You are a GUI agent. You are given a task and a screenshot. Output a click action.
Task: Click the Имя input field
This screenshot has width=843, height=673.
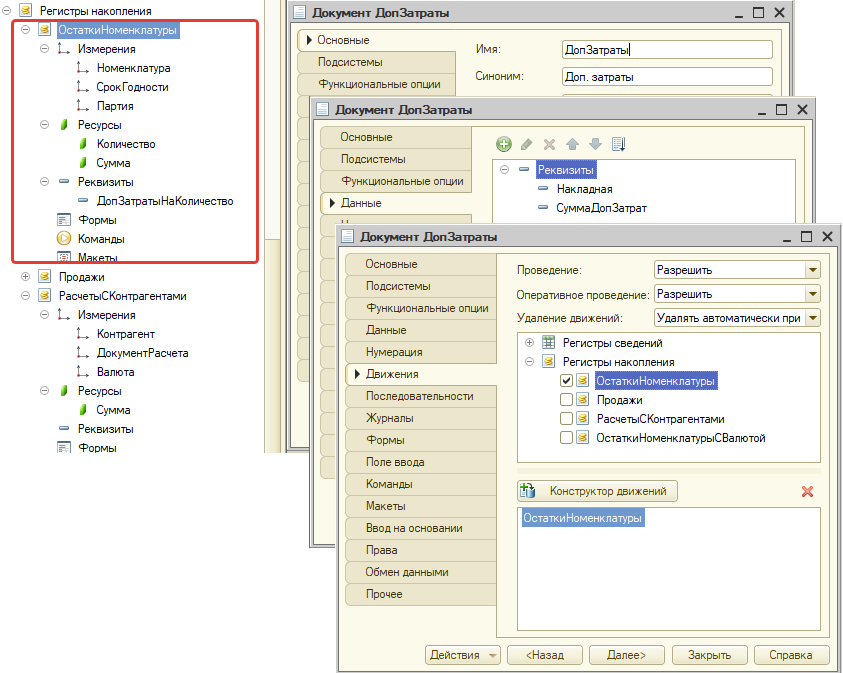point(667,49)
